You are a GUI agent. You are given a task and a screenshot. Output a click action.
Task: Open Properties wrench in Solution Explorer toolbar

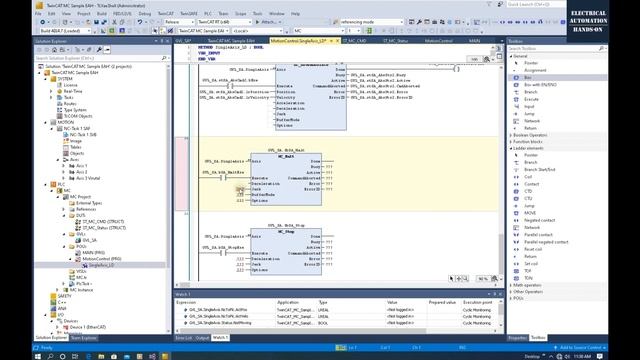tap(99, 50)
